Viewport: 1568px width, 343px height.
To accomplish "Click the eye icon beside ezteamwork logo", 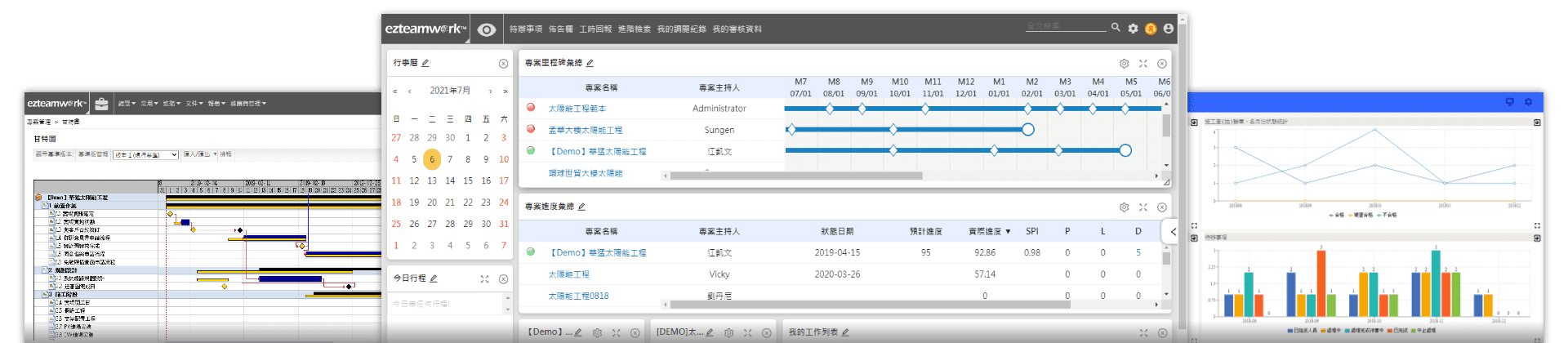I will point(487,29).
